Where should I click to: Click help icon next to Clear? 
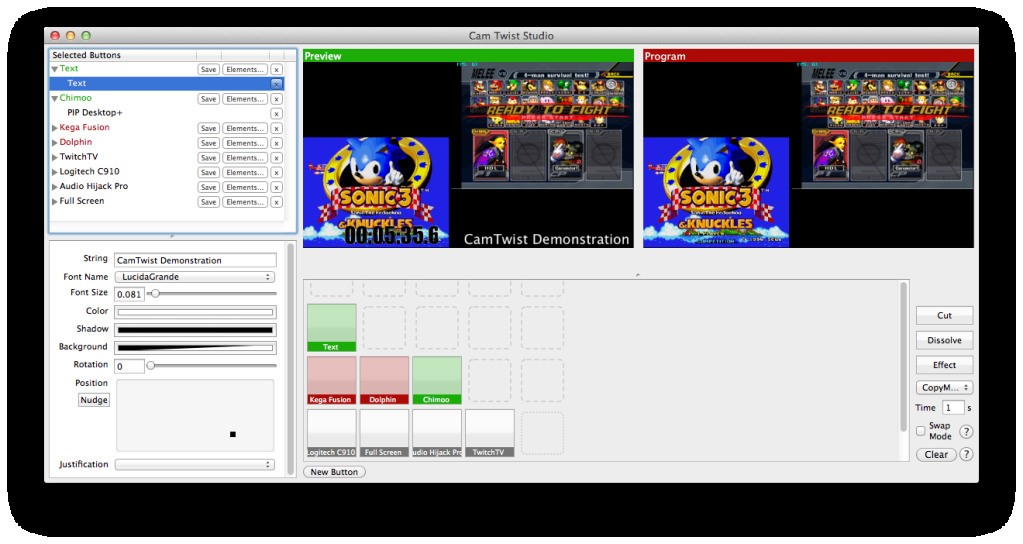[x=966, y=454]
